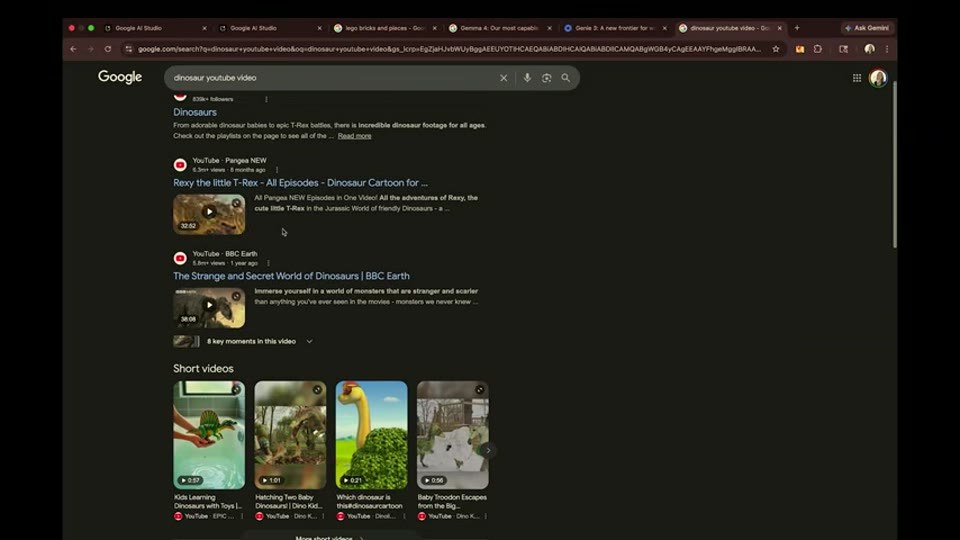
Task: Open the orange extension icon in the toolbar
Action: 800,49
